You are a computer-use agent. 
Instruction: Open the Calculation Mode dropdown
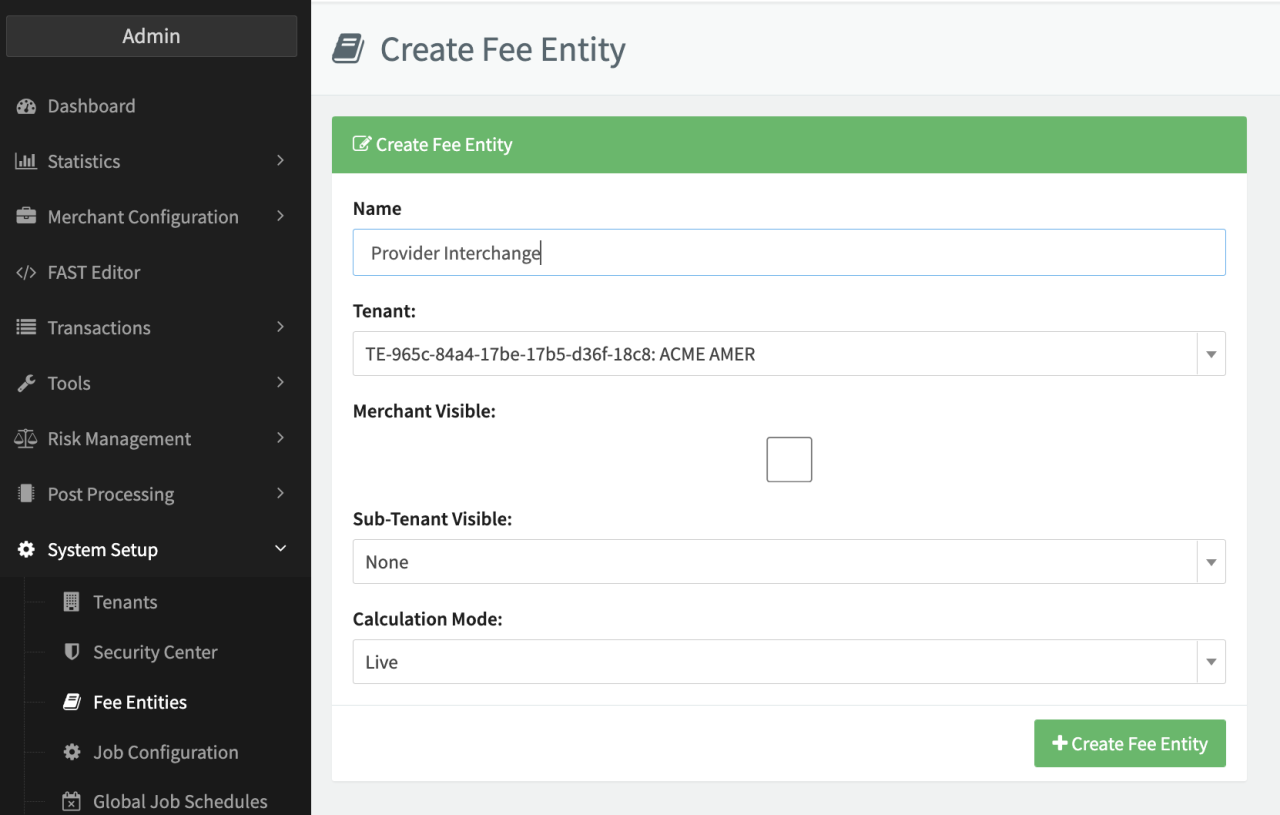788,662
